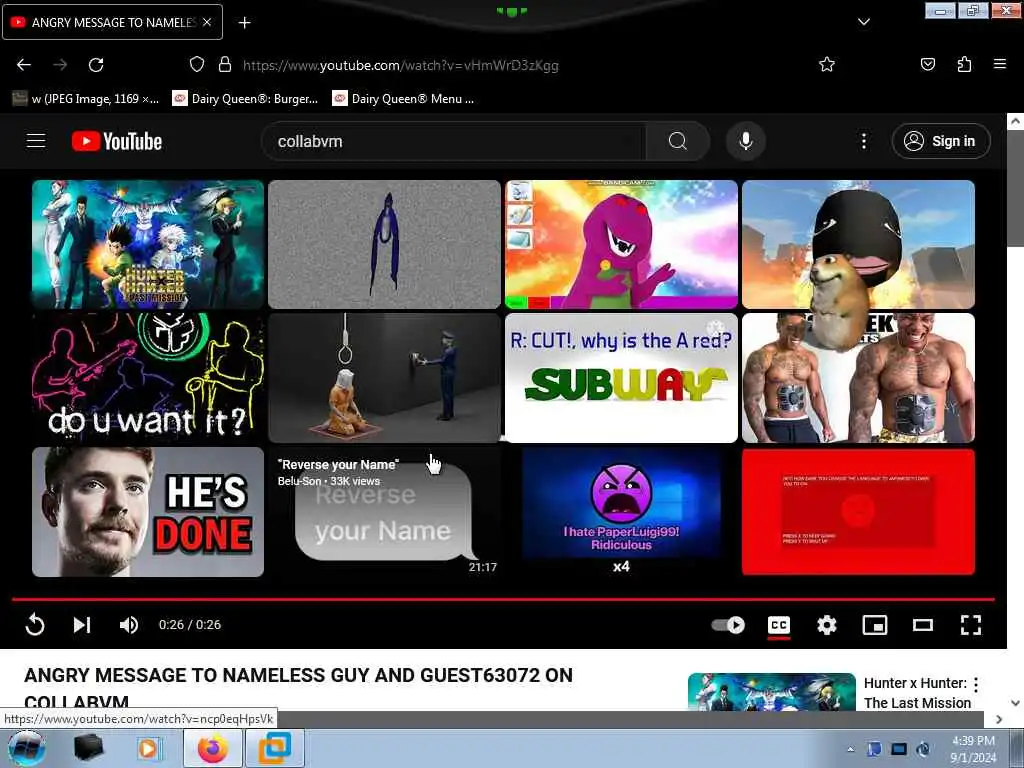Image resolution: width=1024 pixels, height=768 pixels.
Task: List all tabs dropdown arrow
Action: click(x=863, y=22)
